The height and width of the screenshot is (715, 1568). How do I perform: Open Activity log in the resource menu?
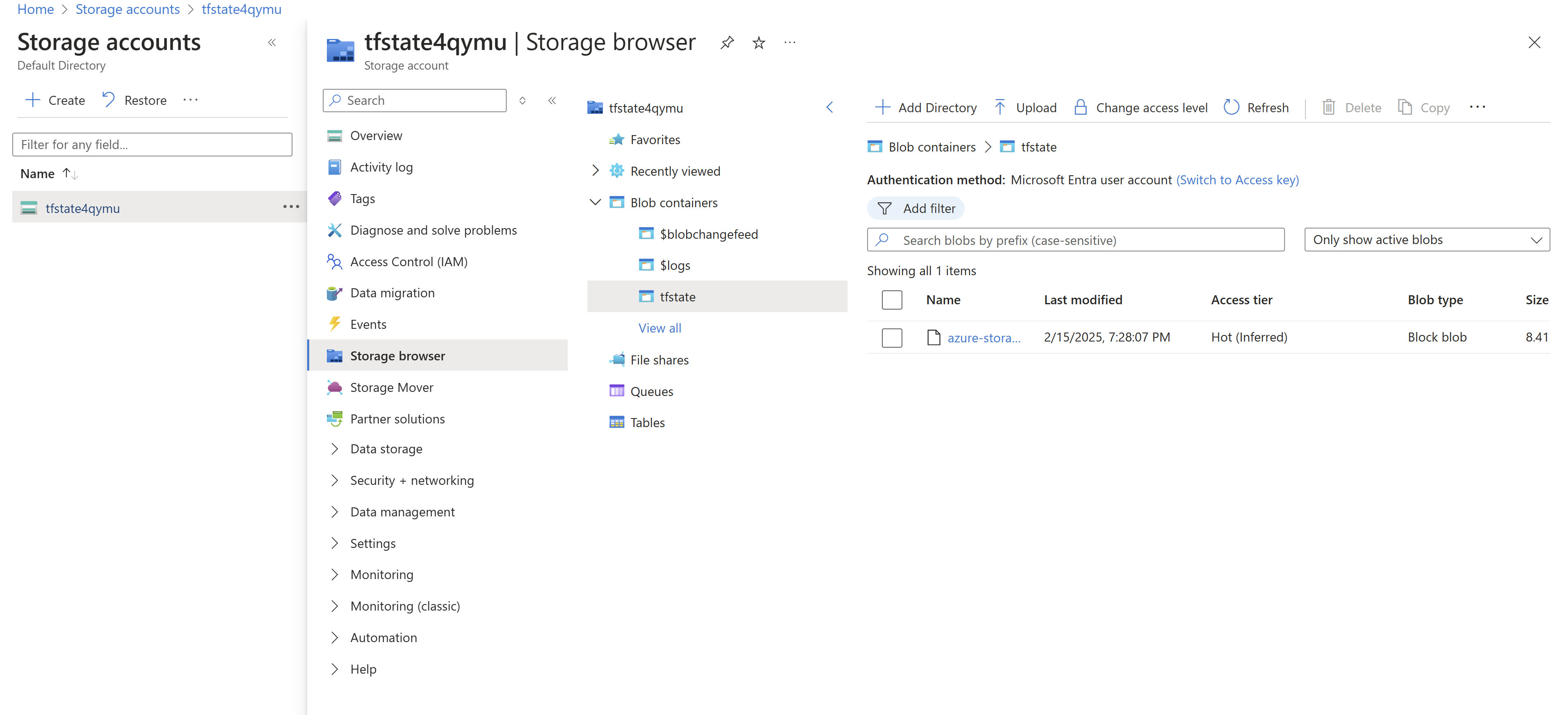click(x=381, y=167)
